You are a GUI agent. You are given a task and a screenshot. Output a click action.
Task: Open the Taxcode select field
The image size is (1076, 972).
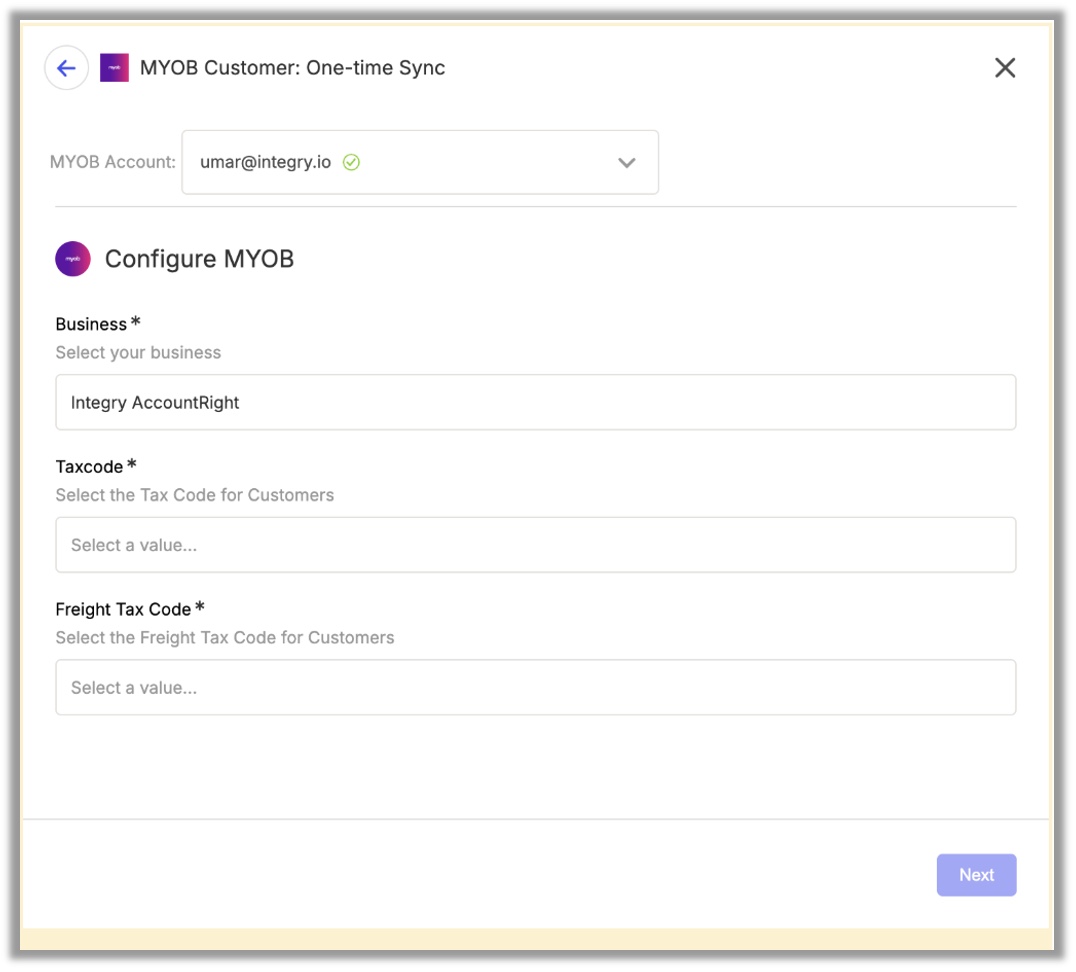point(535,545)
